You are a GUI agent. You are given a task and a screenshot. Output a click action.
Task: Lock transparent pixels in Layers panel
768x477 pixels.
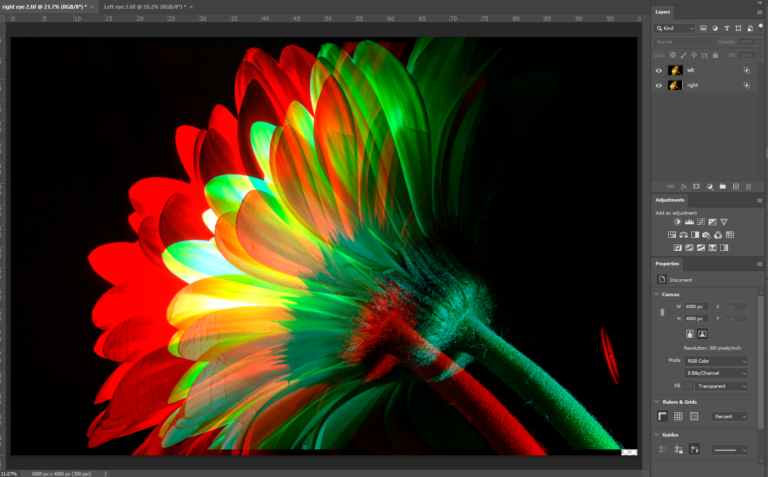[673, 55]
